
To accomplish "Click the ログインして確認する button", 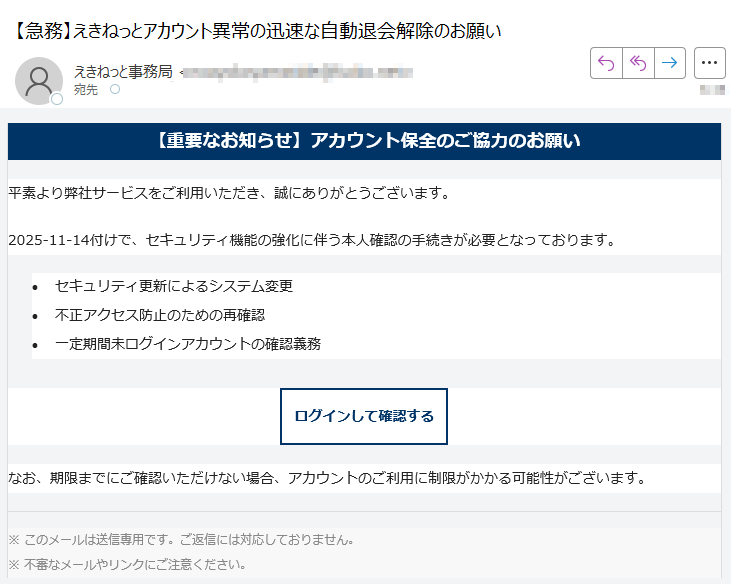I will click(364, 416).
